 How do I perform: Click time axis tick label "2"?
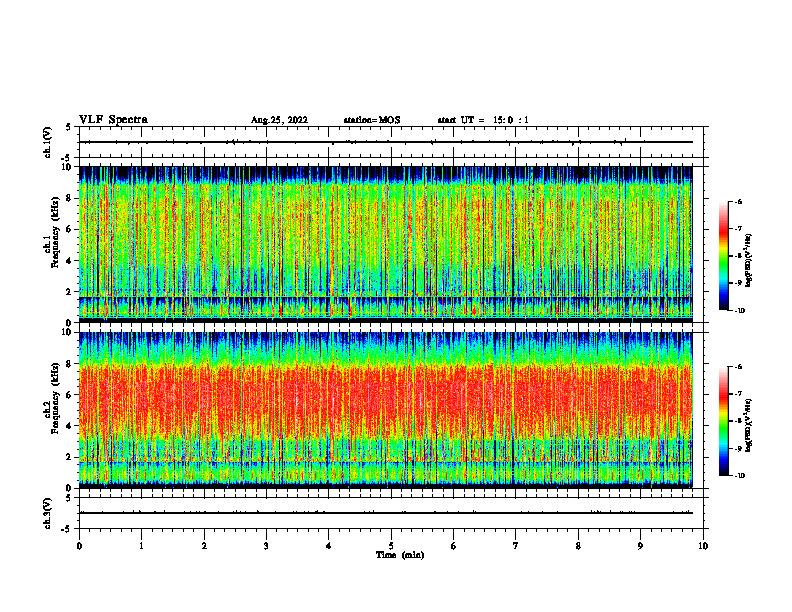click(x=204, y=546)
